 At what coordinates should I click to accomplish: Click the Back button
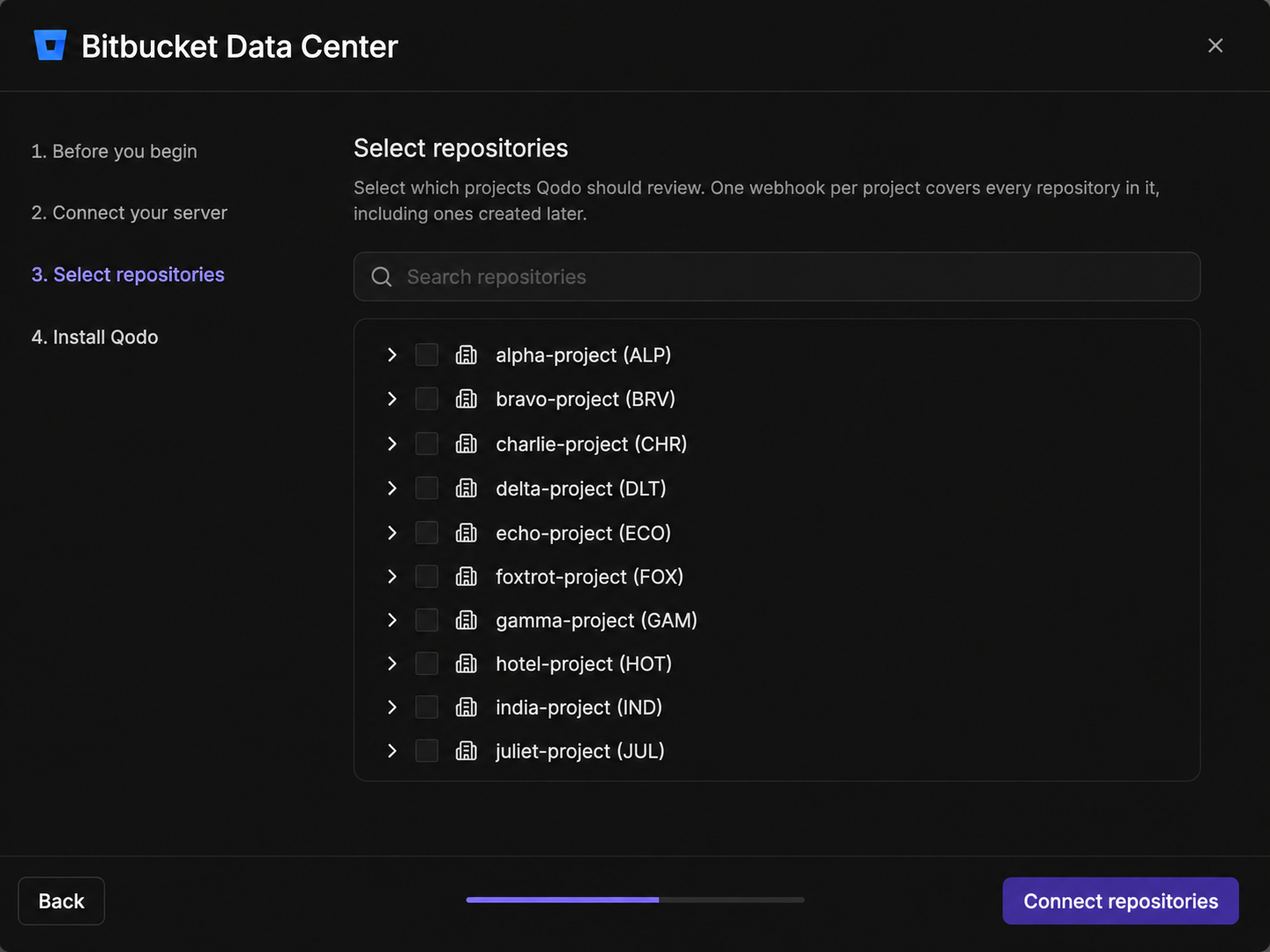click(x=61, y=901)
